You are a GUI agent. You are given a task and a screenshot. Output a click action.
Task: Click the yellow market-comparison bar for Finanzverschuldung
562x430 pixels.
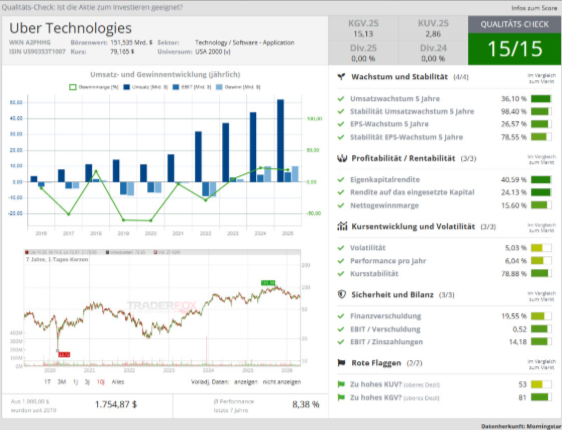point(541,316)
